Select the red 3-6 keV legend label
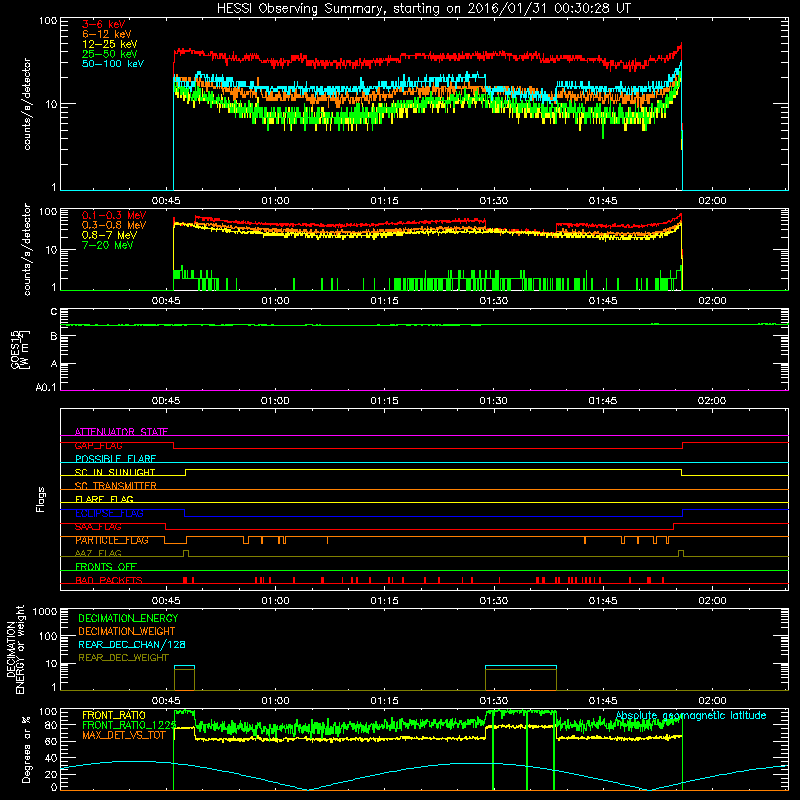The width and height of the screenshot is (800, 800). [103, 24]
